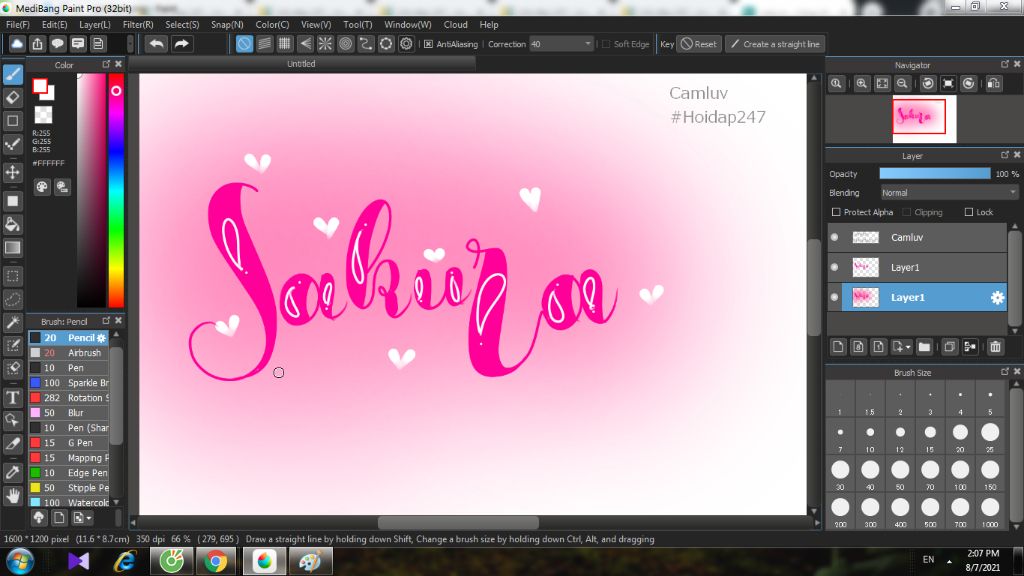This screenshot has width=1024, height=576.
Task: Choose the G Pen brush
Action: [x=69, y=443]
